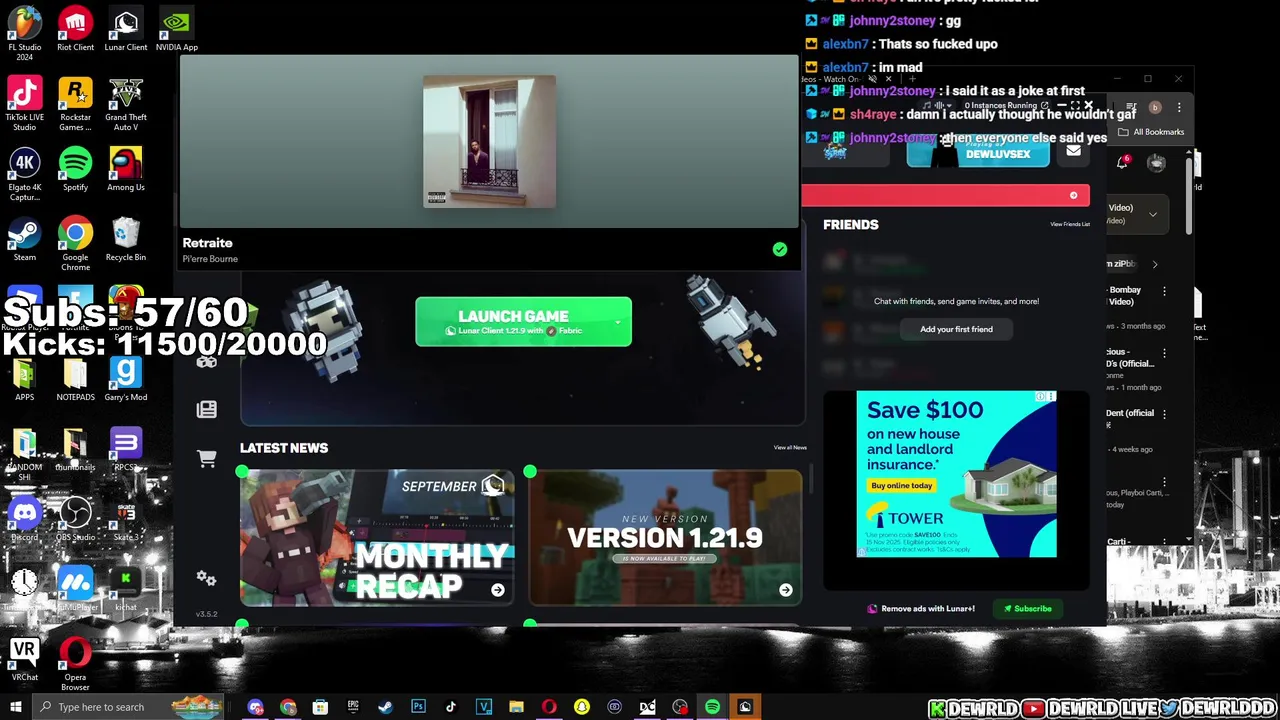Open Lunar Client settings gear
This screenshot has width=1280, height=720.
click(x=207, y=578)
